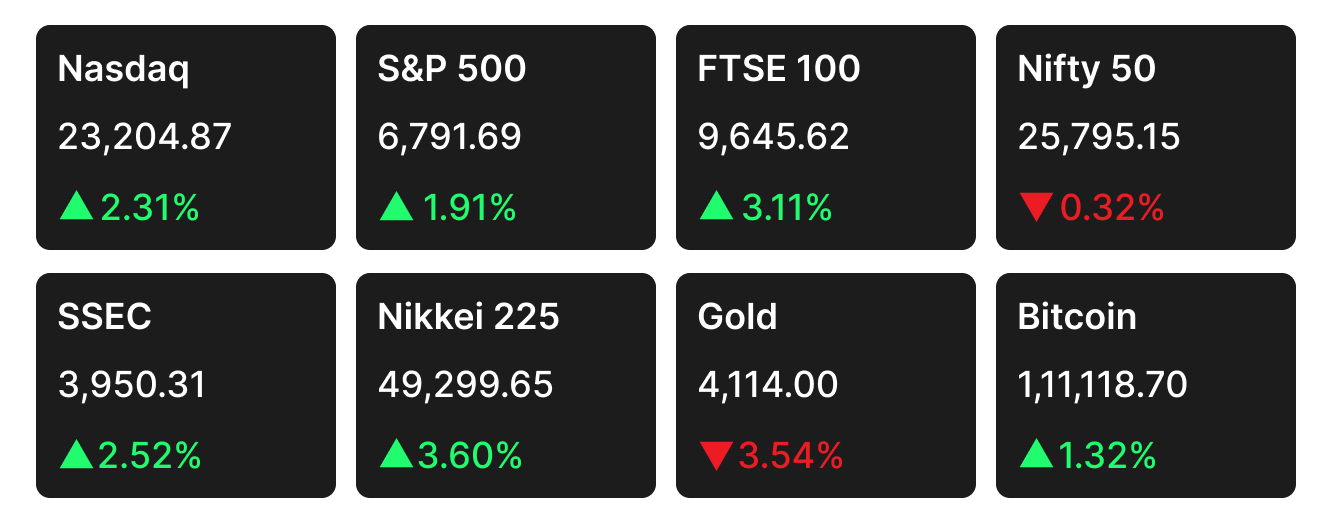The height and width of the screenshot is (524, 1332).
Task: Click the green up triangle for S&P 500
Action: point(396,208)
